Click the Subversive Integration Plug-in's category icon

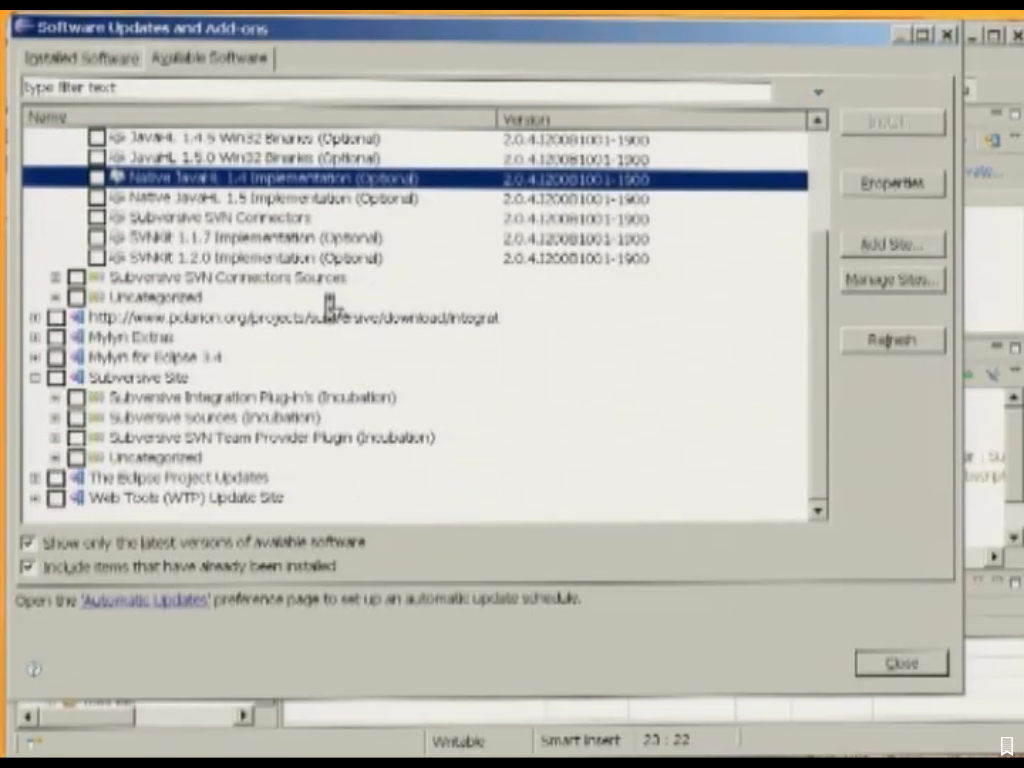click(x=97, y=397)
